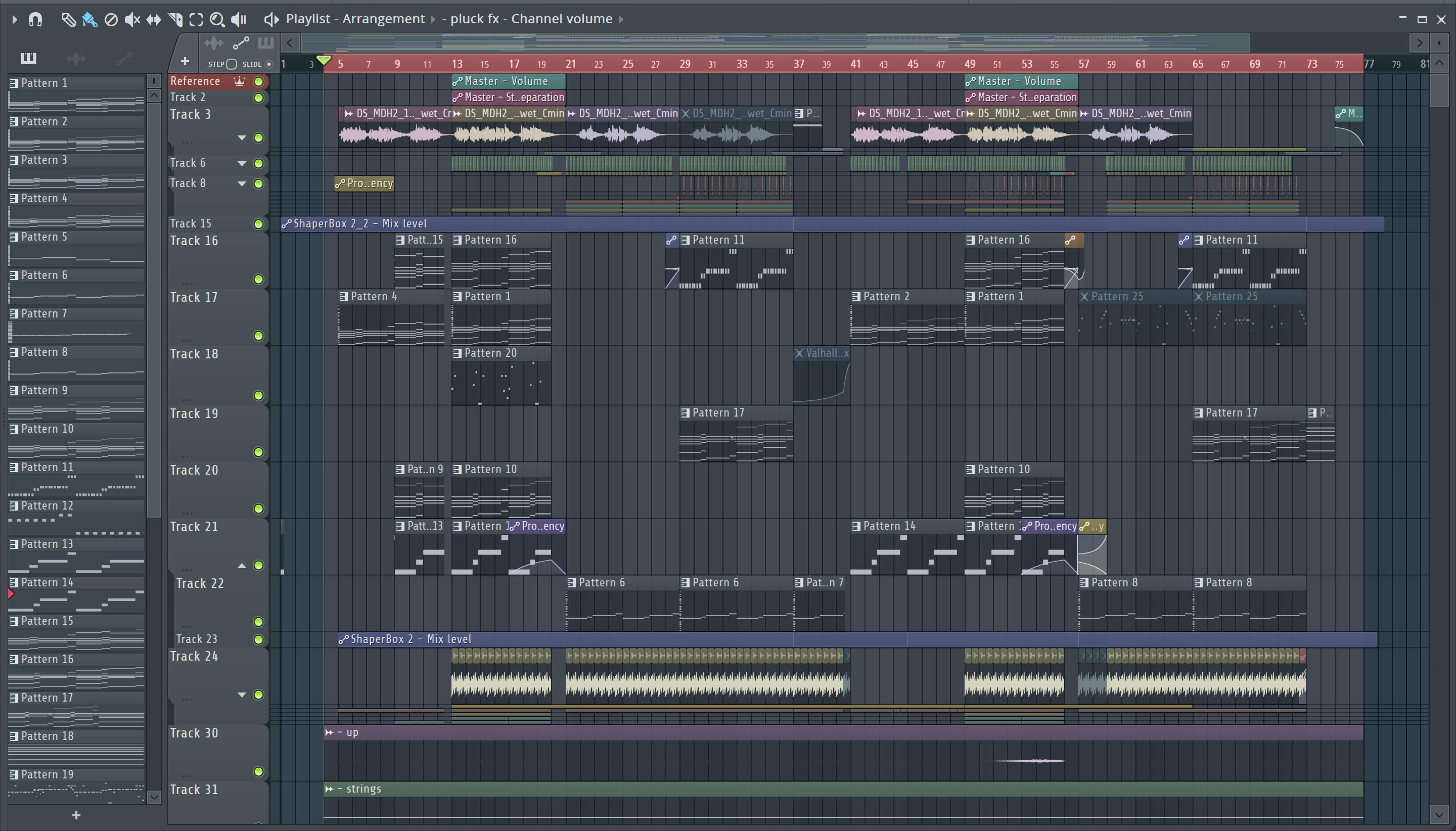Switch picker to the audio clips tab
Viewport: 1456px width, 831px height.
point(76,58)
